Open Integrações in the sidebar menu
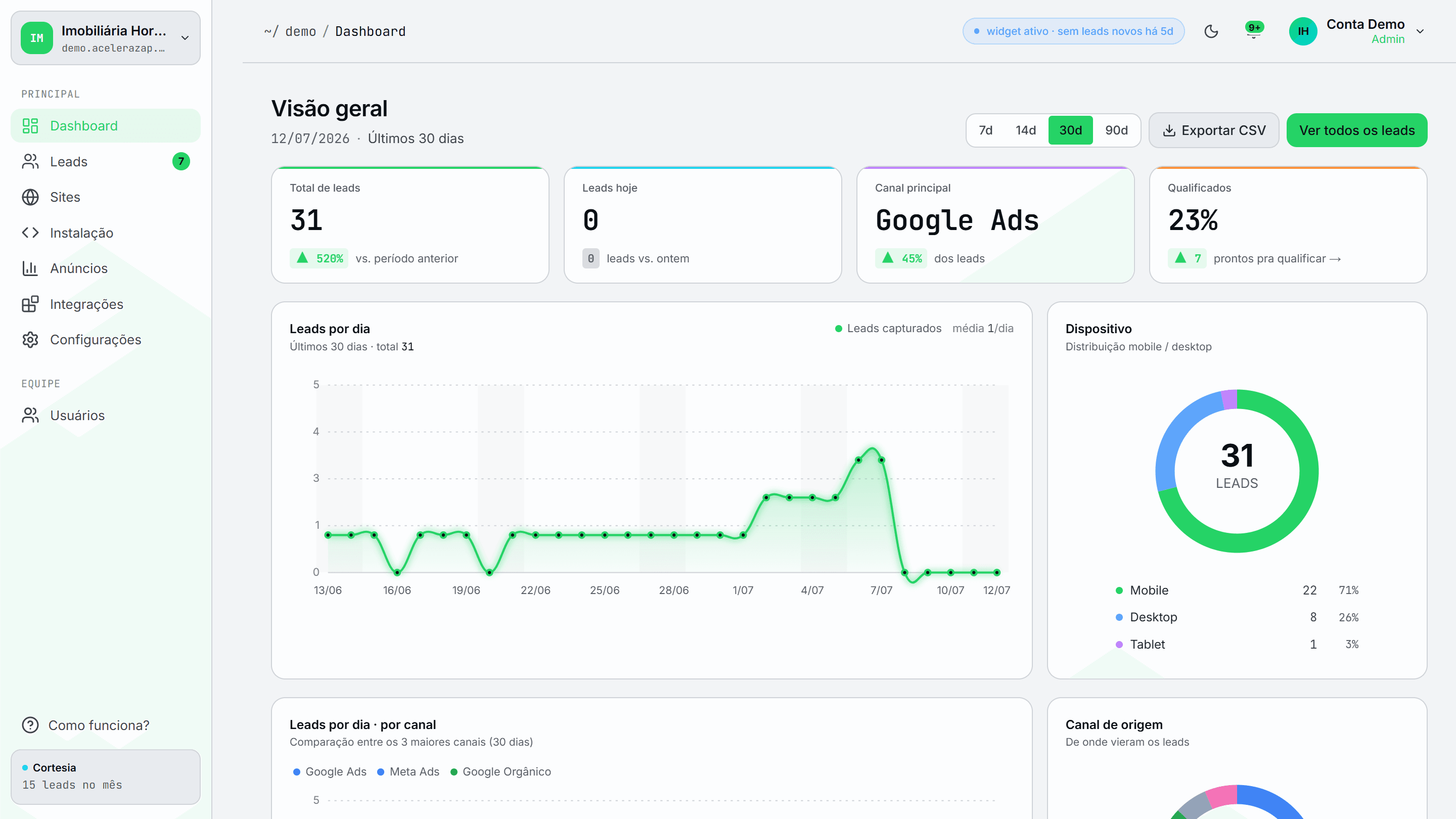This screenshot has height=819, width=1456. pos(106,304)
